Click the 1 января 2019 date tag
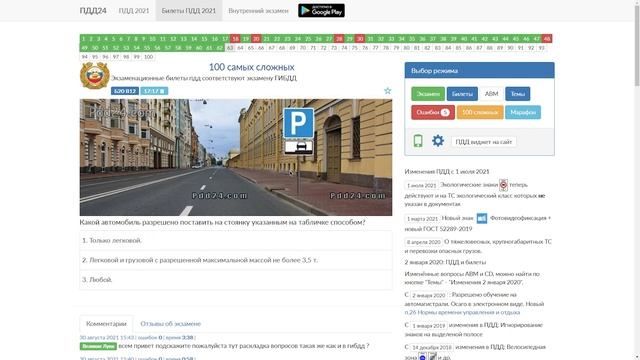640x360 pixels. point(429,326)
